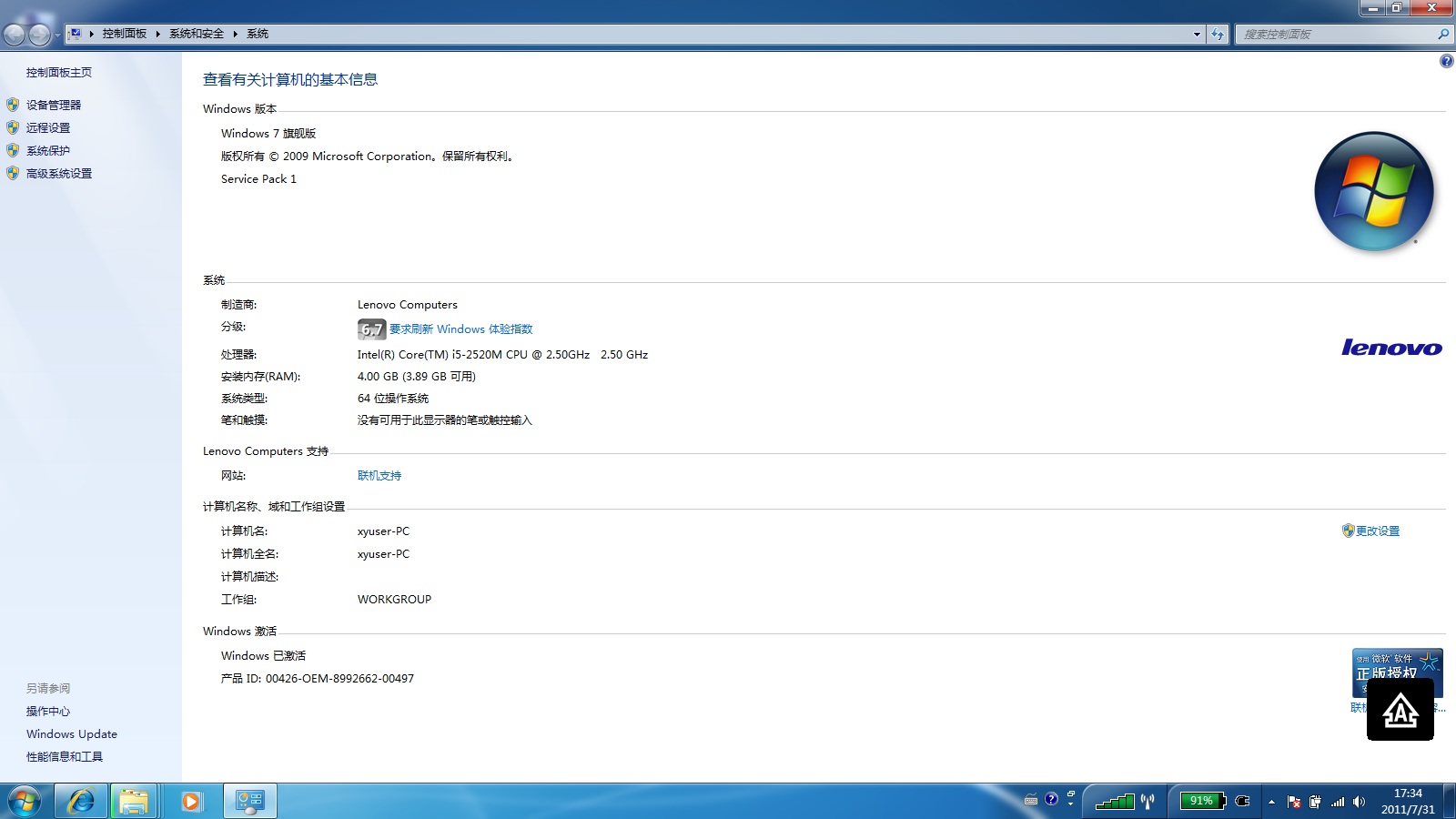Open the 联机支持 website link

(x=379, y=476)
